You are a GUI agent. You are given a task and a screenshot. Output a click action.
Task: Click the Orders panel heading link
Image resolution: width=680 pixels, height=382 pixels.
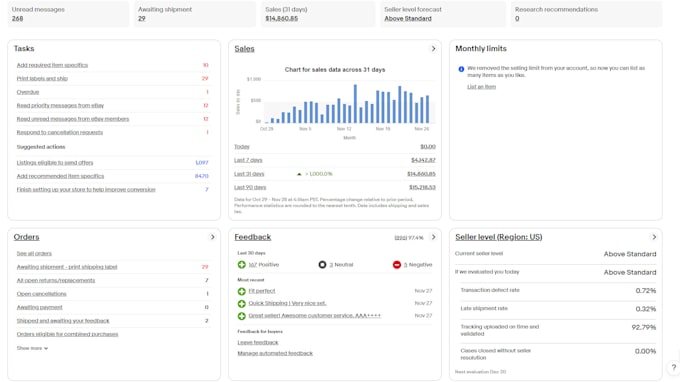(26, 237)
